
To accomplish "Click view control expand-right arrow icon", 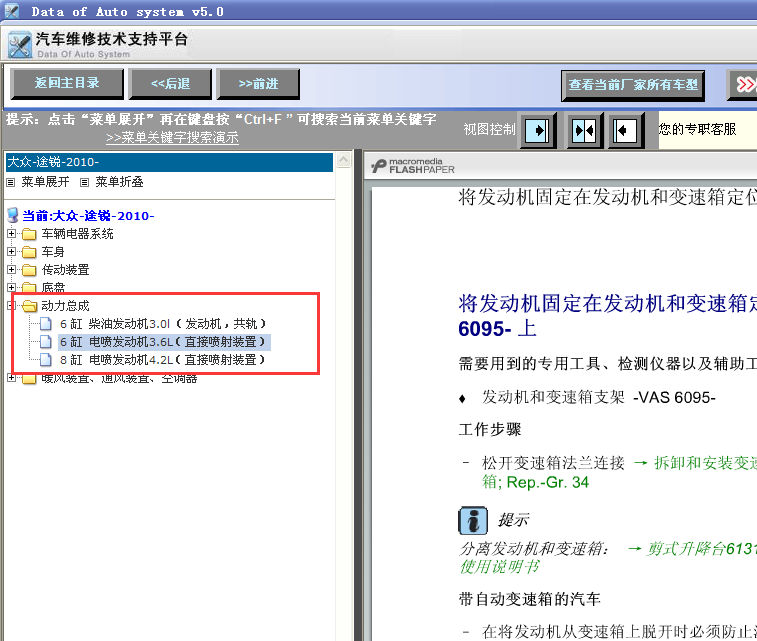I will 537,130.
